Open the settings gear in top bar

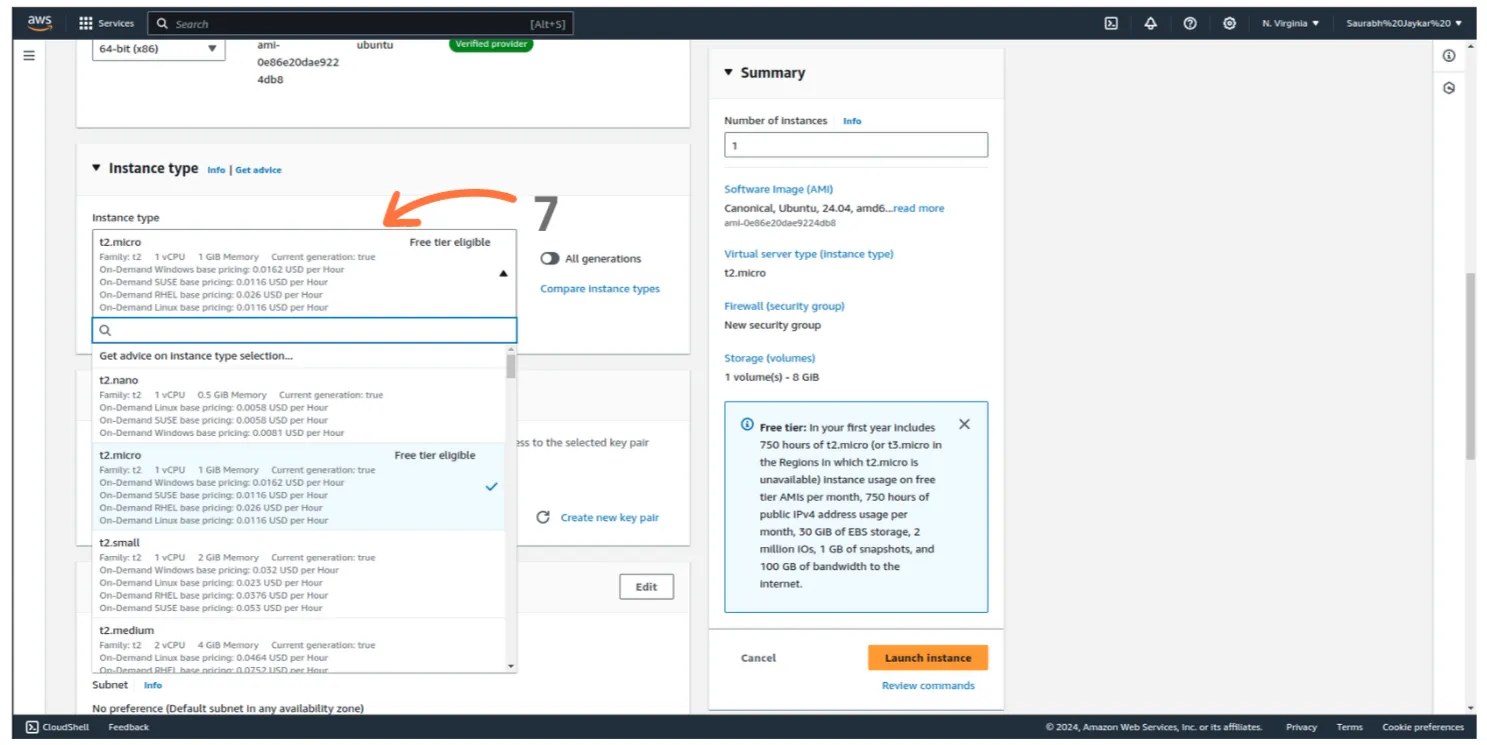[x=1229, y=23]
